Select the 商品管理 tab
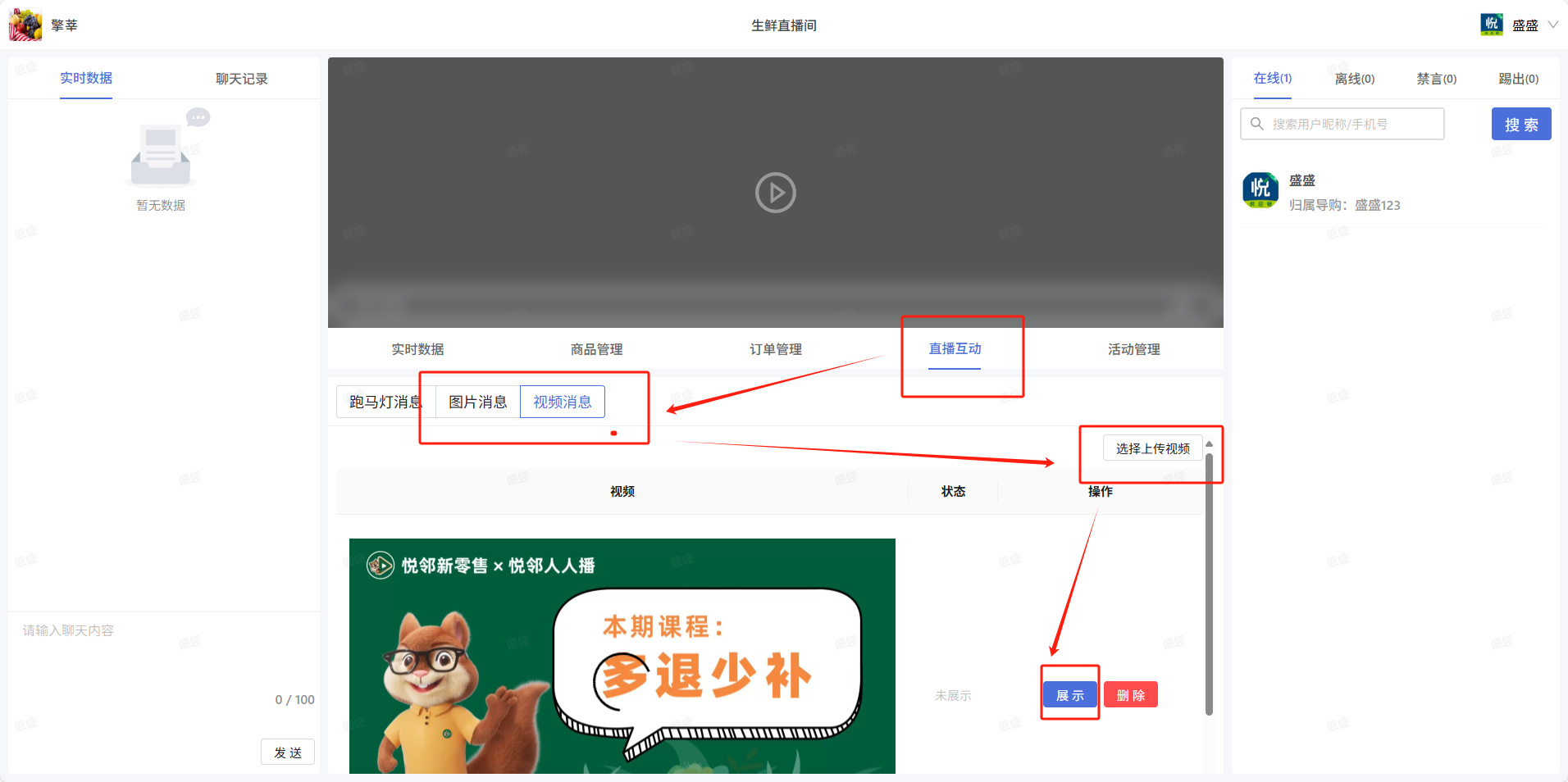The image size is (1568, 782). [596, 349]
